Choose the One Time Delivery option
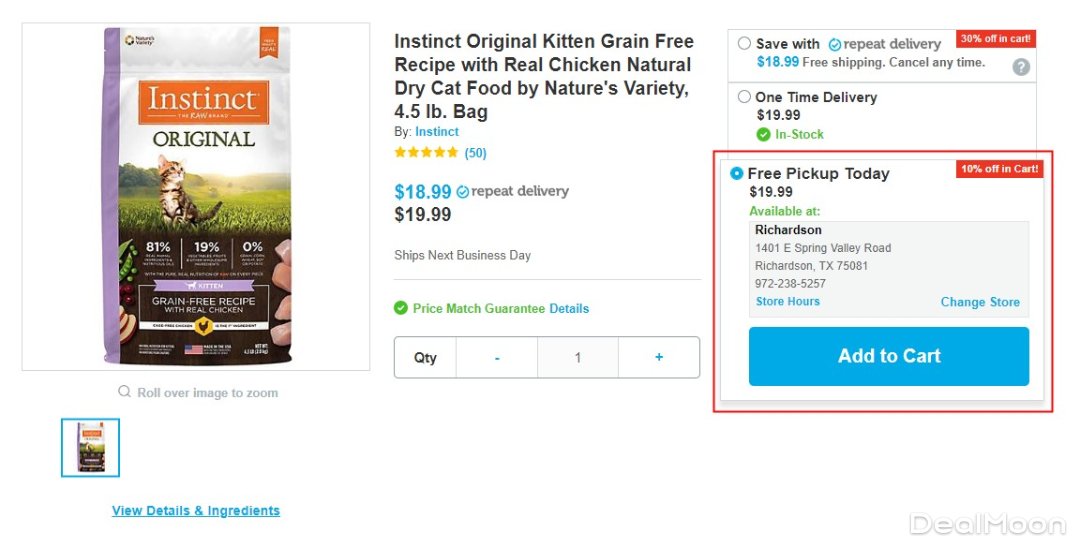The height and width of the screenshot is (548, 1080). pyautogui.click(x=744, y=97)
